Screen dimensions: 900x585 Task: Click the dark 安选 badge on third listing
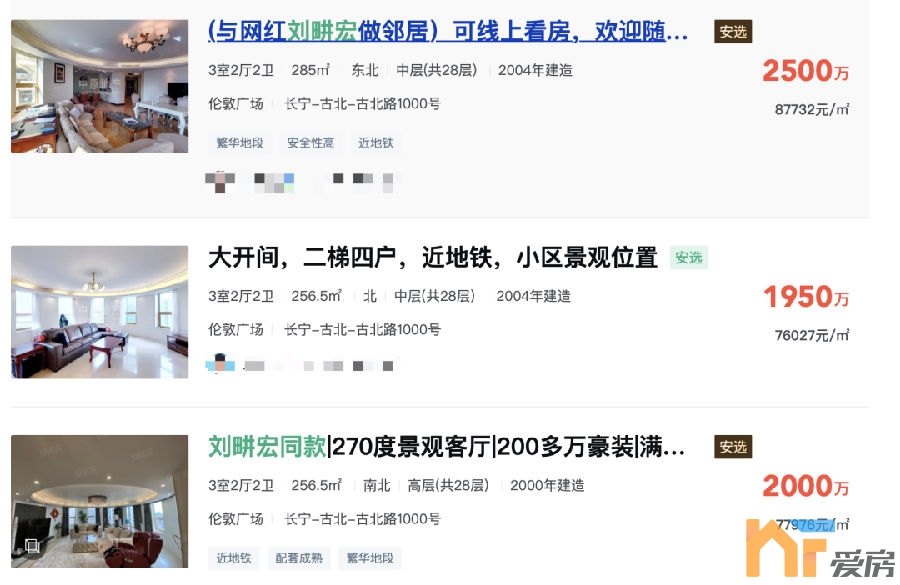tap(733, 447)
